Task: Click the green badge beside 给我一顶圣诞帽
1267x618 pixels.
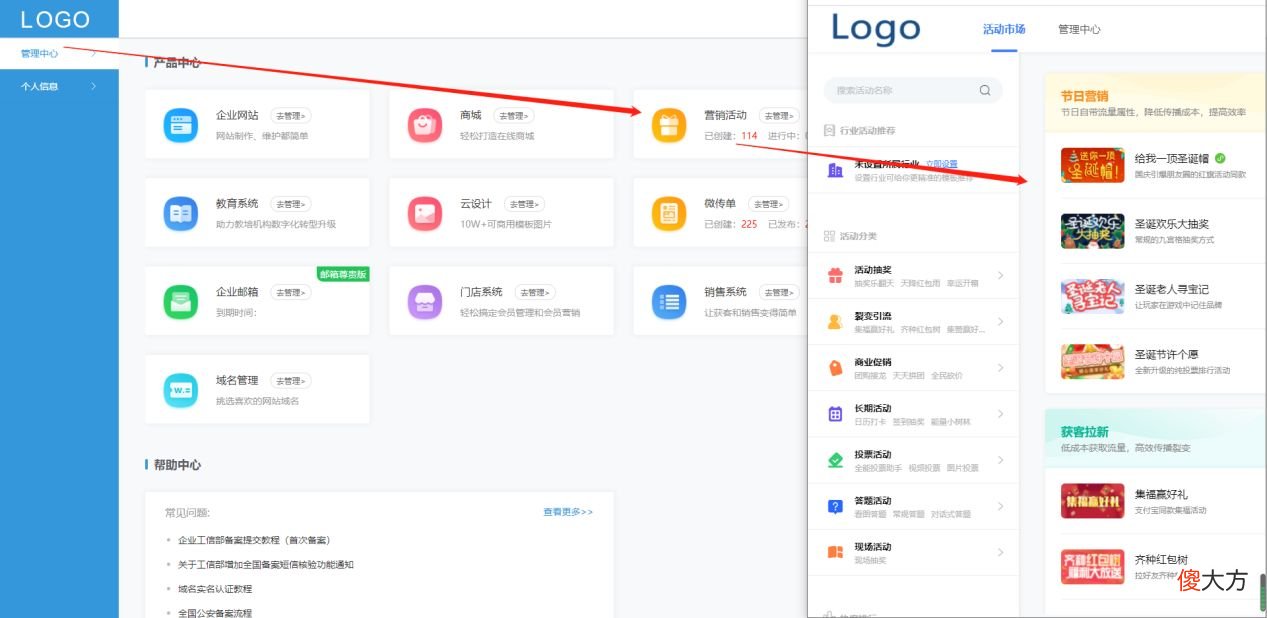Action: pos(1220,158)
